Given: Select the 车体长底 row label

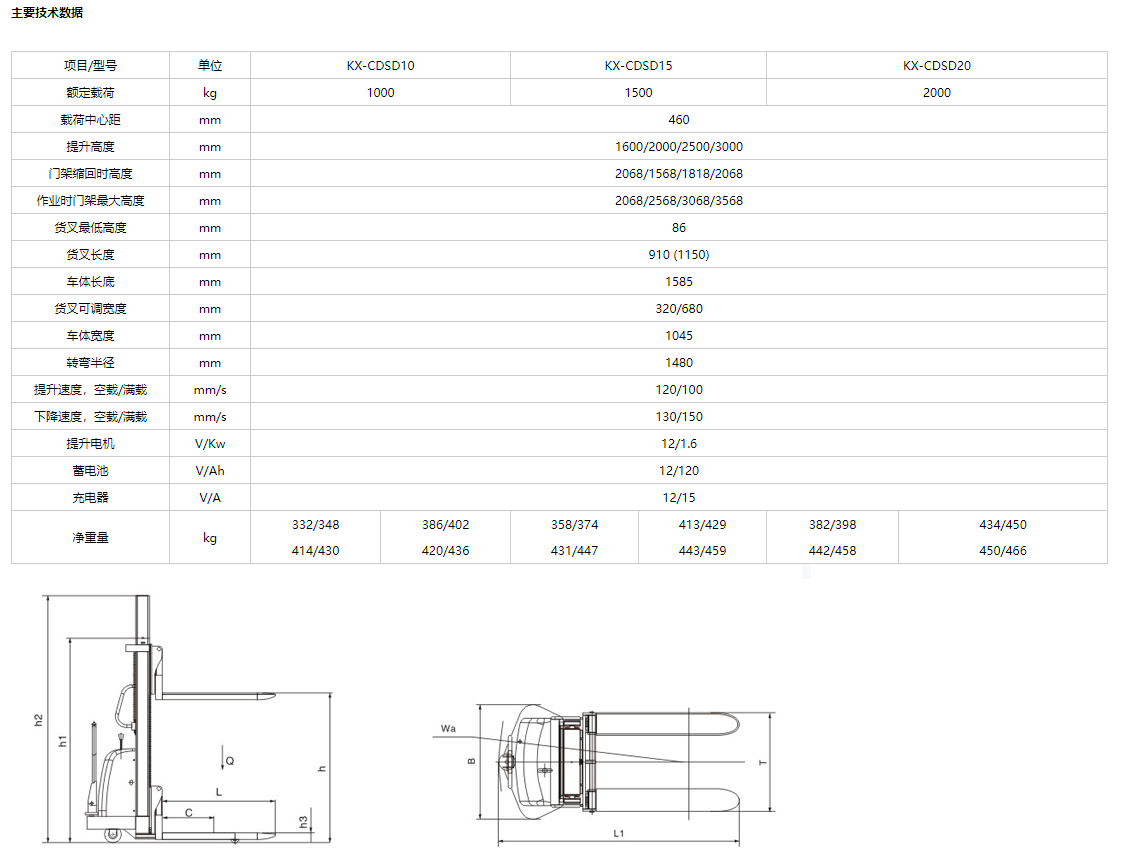Looking at the screenshot, I should pos(90,281).
